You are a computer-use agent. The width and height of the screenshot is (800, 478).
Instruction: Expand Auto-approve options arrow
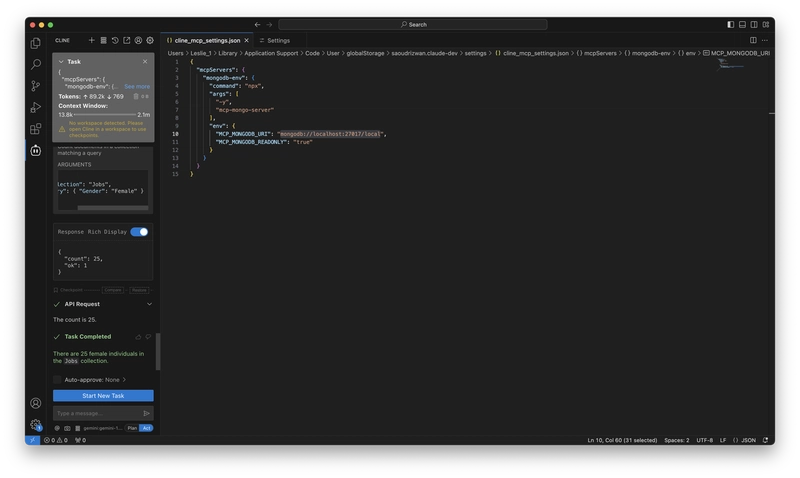tap(124, 380)
